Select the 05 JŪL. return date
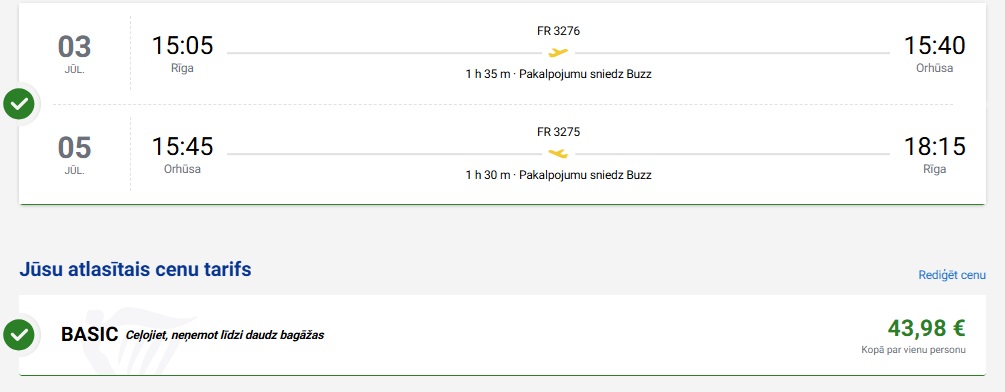This screenshot has height=392, width=1005. coord(74,155)
